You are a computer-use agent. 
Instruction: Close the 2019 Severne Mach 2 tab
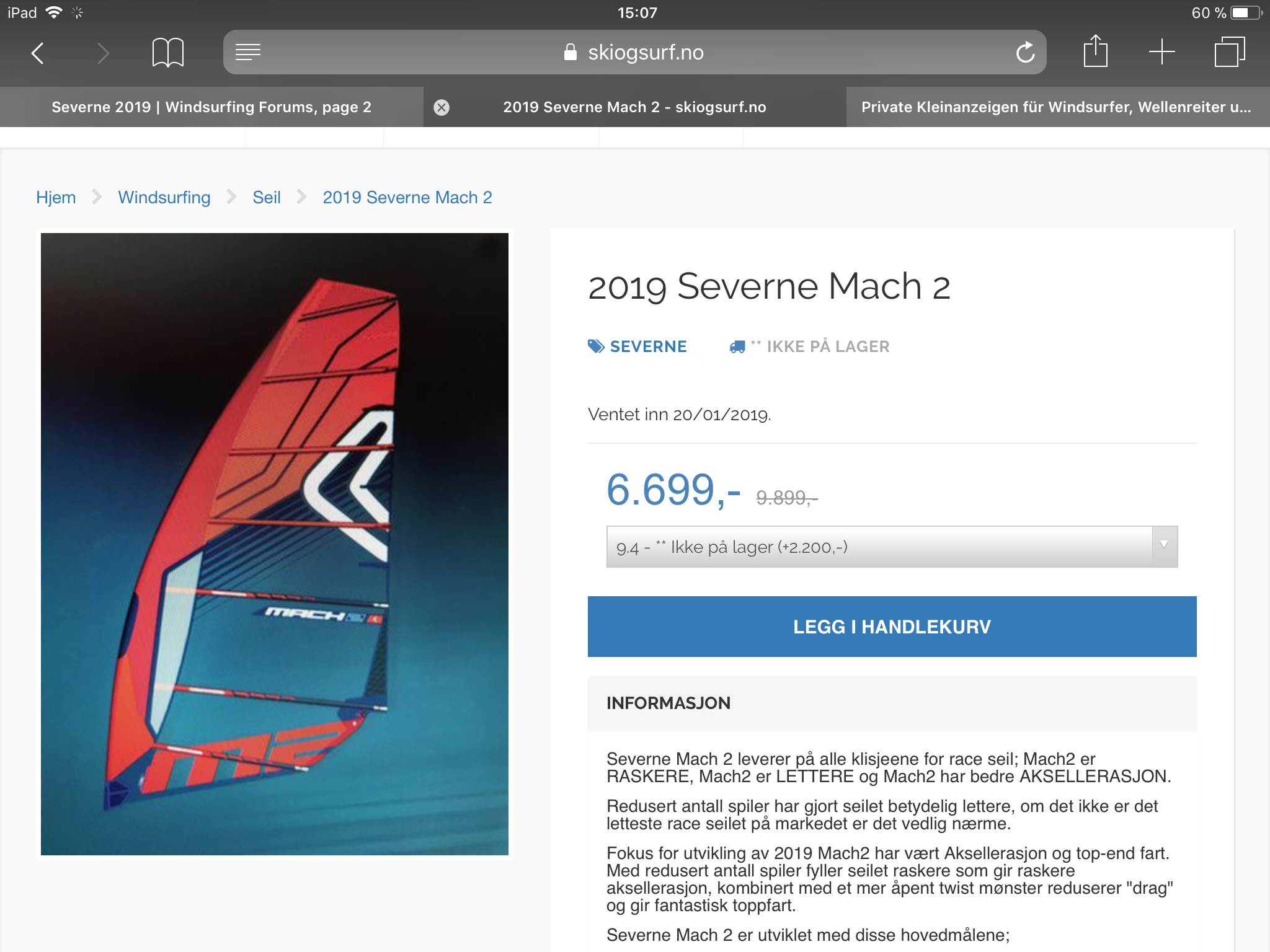pyautogui.click(x=442, y=107)
